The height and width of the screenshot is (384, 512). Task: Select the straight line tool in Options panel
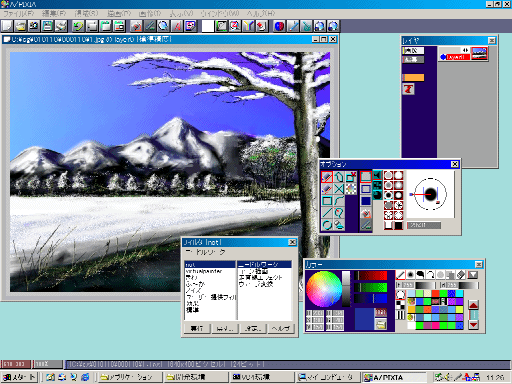(327, 212)
